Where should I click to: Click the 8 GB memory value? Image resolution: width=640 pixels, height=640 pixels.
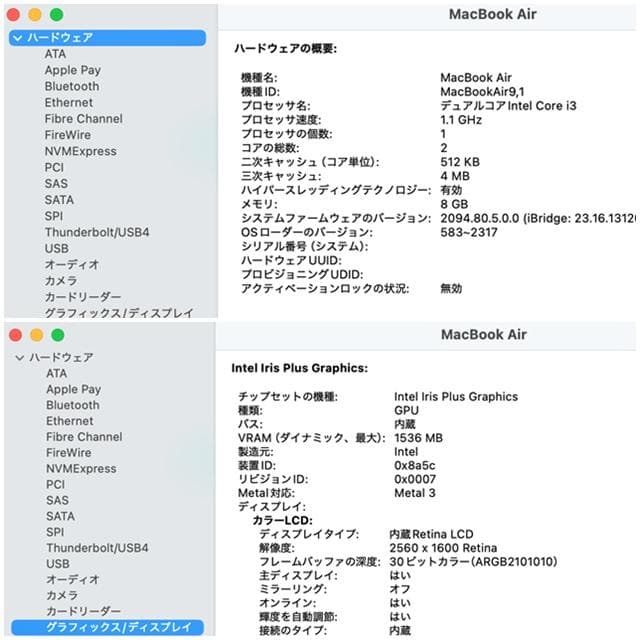[454, 204]
